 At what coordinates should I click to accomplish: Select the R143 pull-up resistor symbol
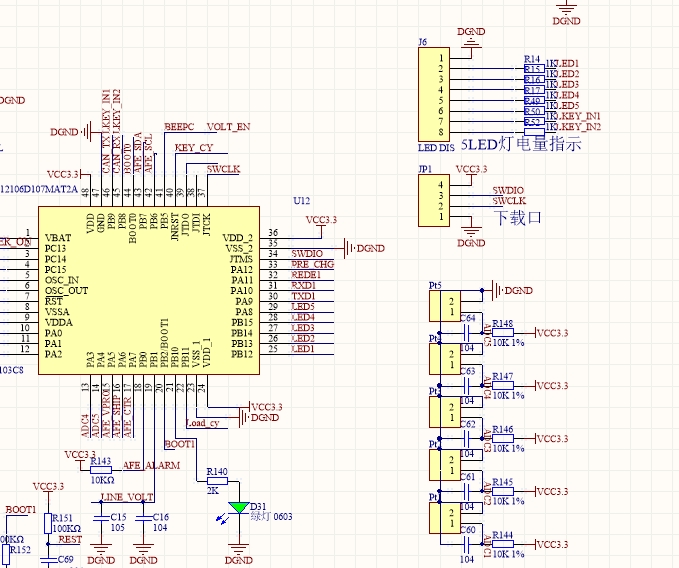(101, 470)
